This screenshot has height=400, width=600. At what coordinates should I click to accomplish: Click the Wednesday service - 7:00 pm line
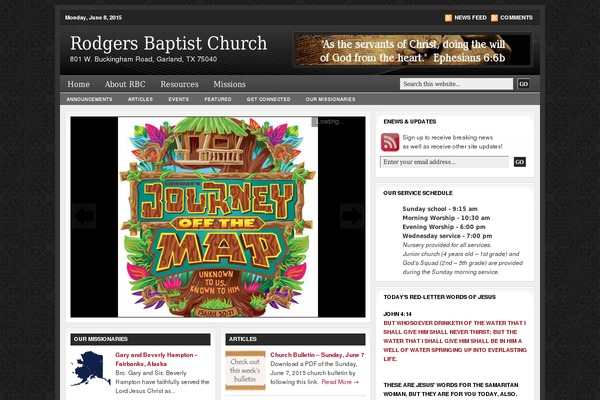tap(447, 236)
